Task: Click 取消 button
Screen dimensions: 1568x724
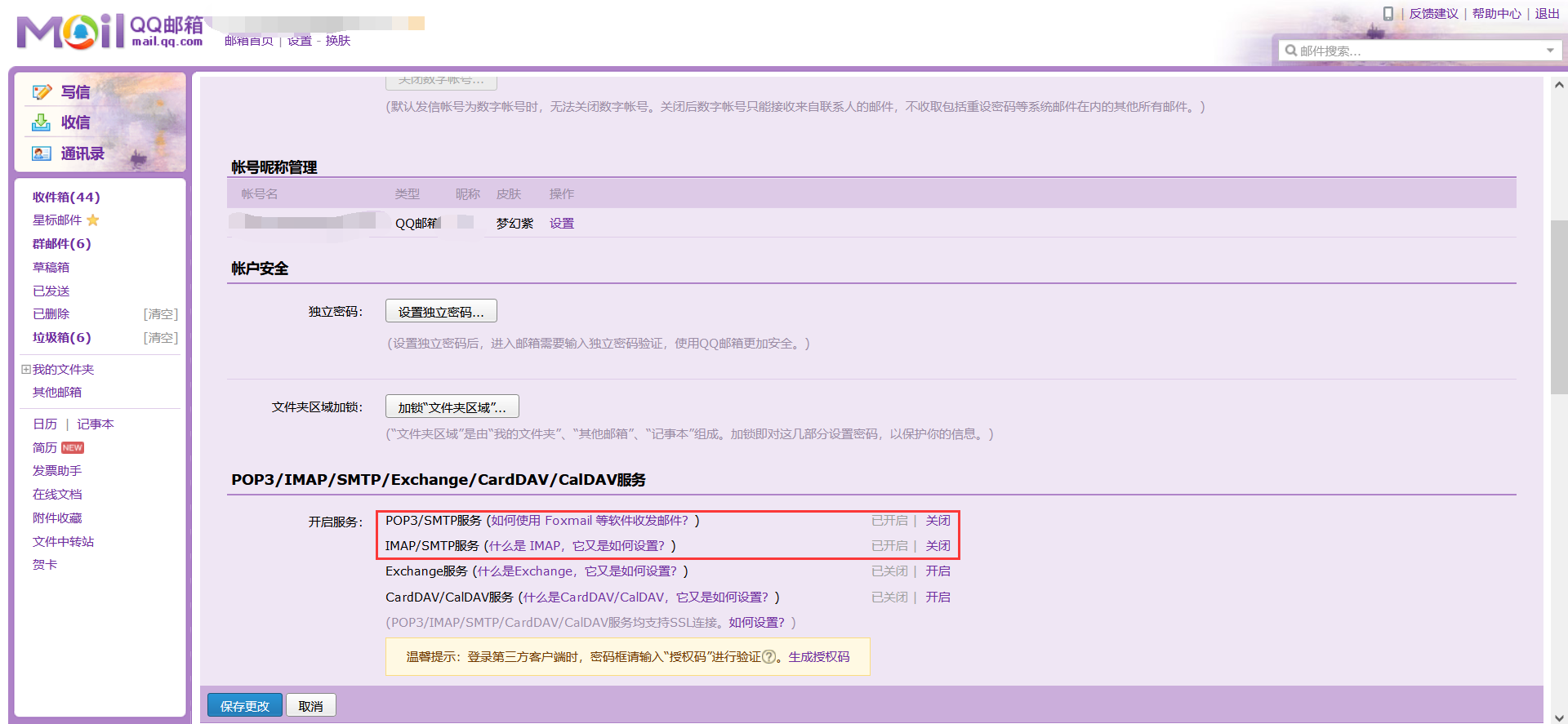Action: pos(310,706)
